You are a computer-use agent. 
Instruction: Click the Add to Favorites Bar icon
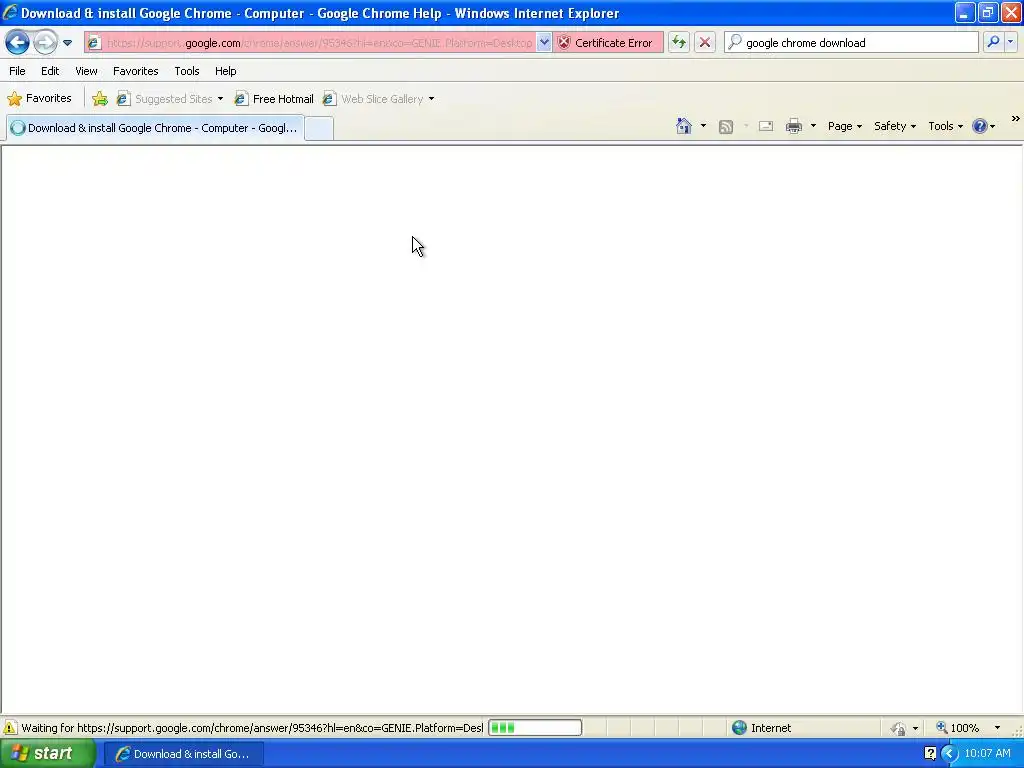tap(100, 99)
